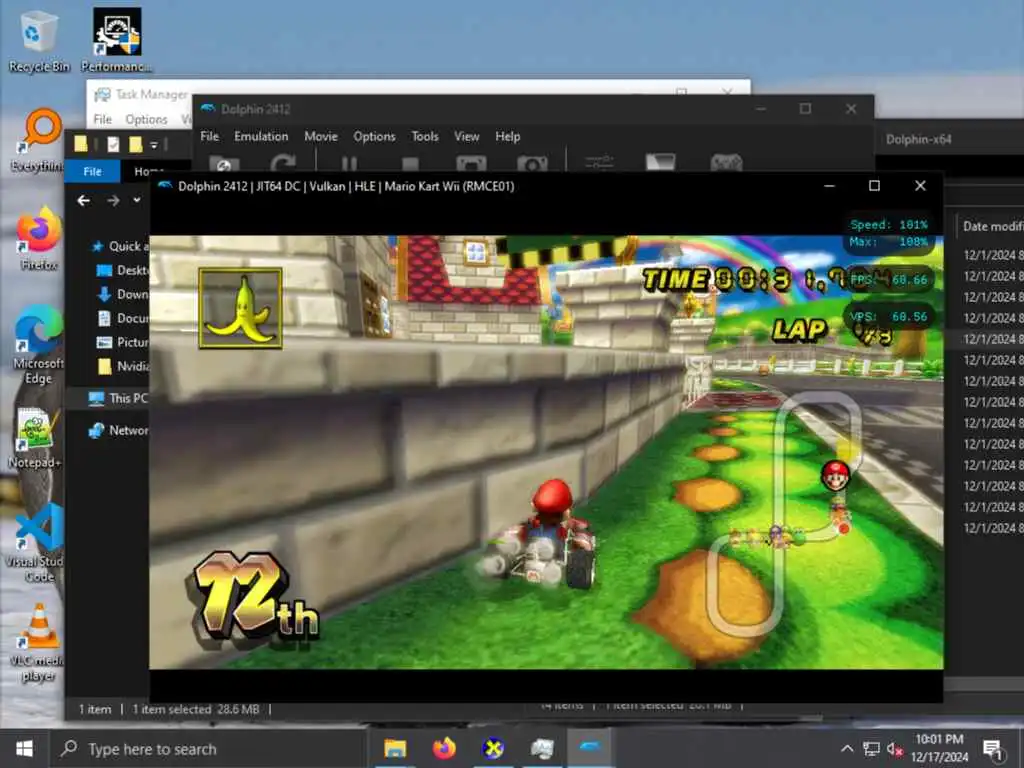Screen dimensions: 1024x768
Task: Click the File tab in File Explorer
Action: pos(92,171)
